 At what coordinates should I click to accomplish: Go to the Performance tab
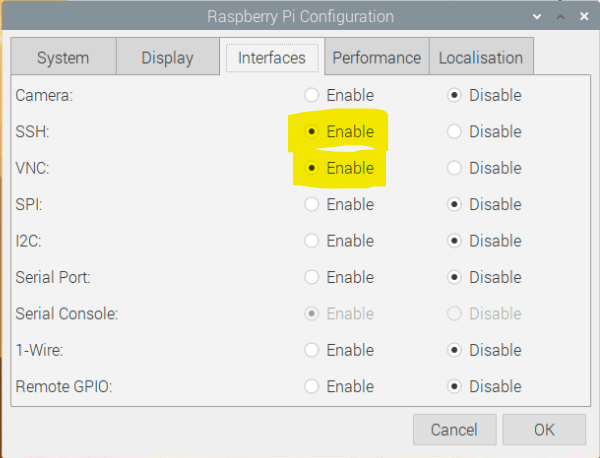click(377, 58)
